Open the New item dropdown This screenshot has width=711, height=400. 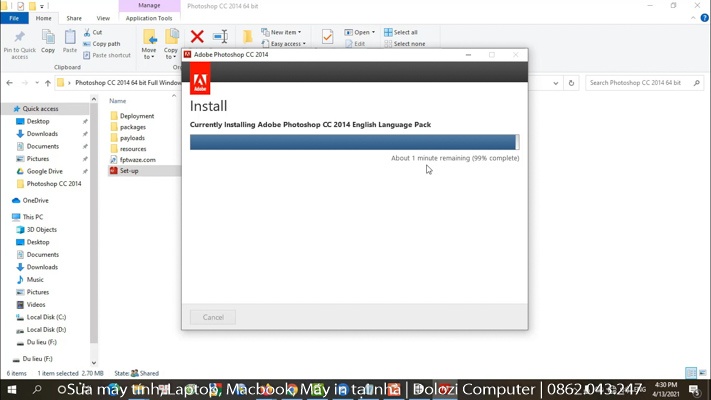click(281, 32)
